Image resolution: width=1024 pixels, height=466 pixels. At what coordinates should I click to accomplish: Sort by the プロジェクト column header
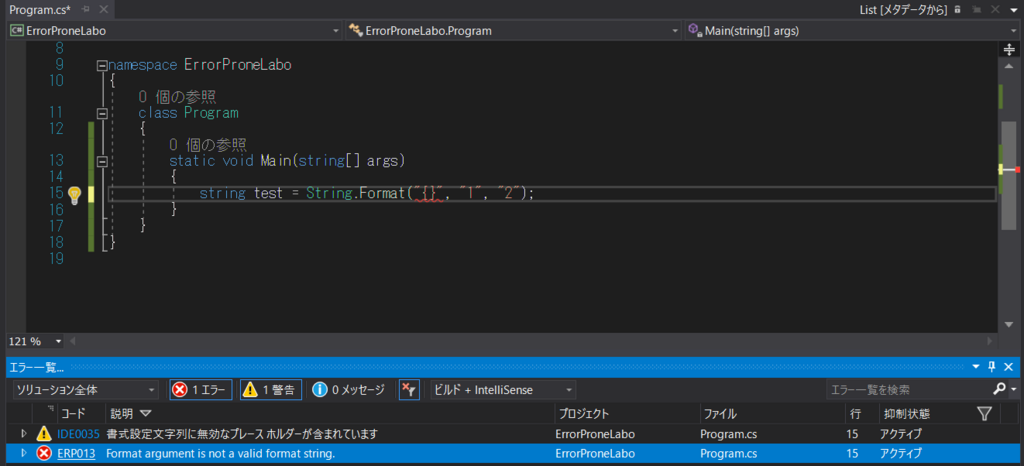coord(627,414)
